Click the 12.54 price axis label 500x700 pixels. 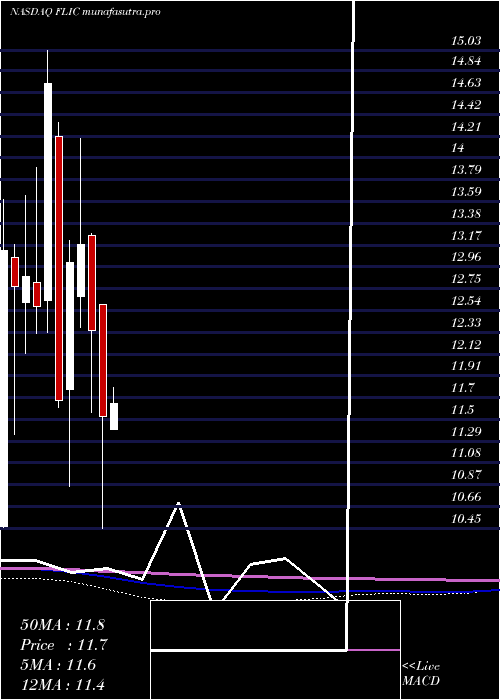click(x=466, y=301)
